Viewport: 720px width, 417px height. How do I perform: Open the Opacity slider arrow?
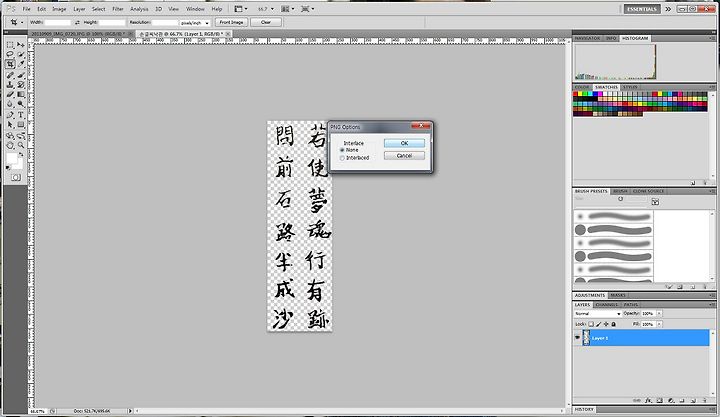659,314
